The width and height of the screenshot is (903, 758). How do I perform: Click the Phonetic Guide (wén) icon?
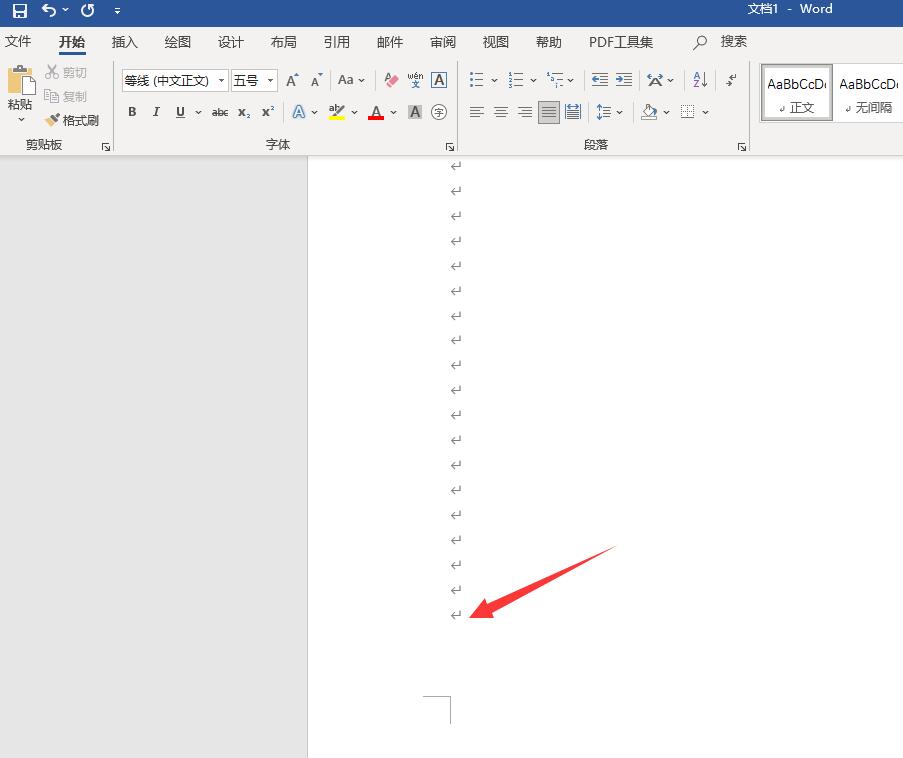pos(415,80)
